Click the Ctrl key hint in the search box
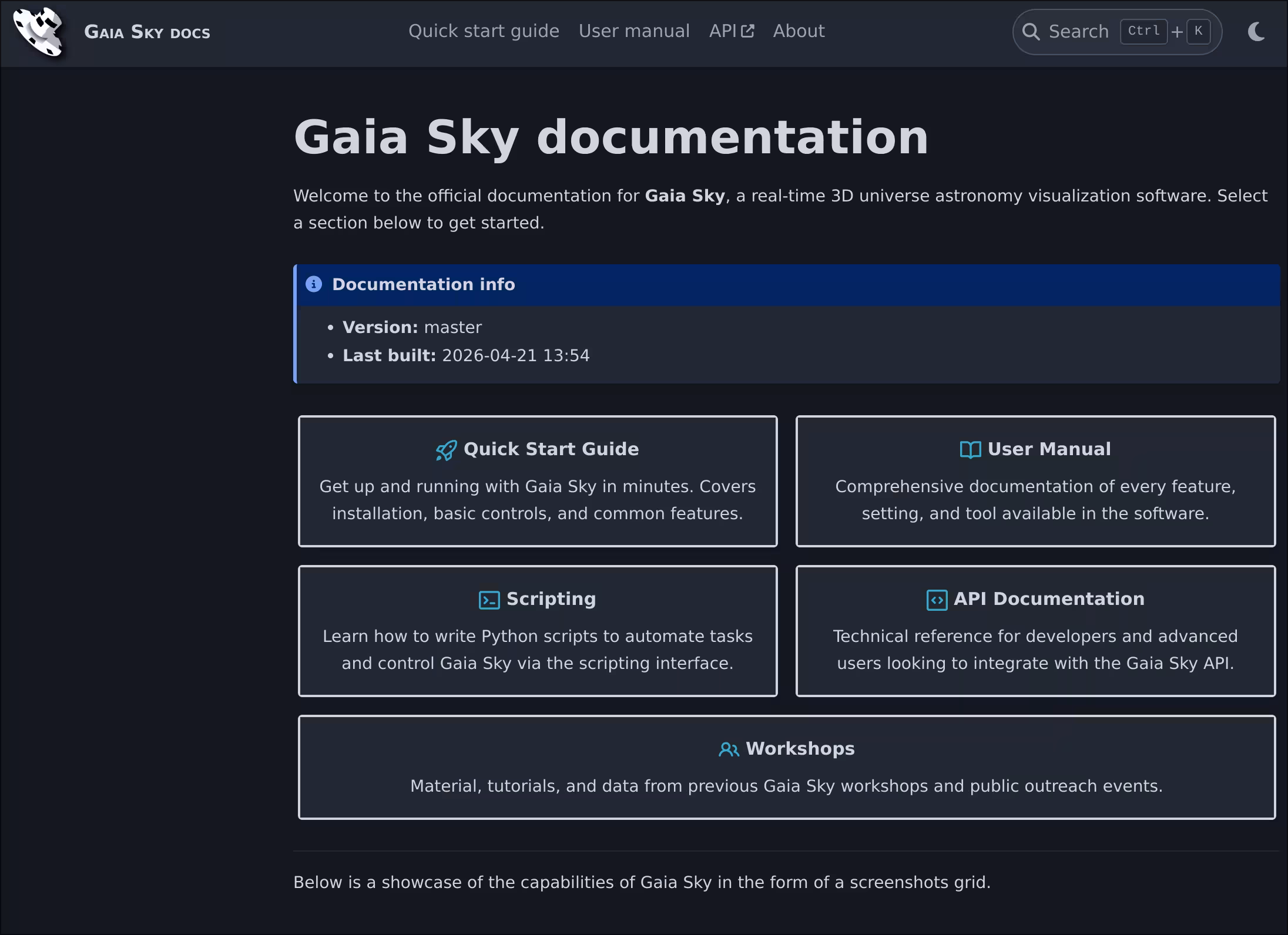The height and width of the screenshot is (935, 1288). [x=1143, y=31]
